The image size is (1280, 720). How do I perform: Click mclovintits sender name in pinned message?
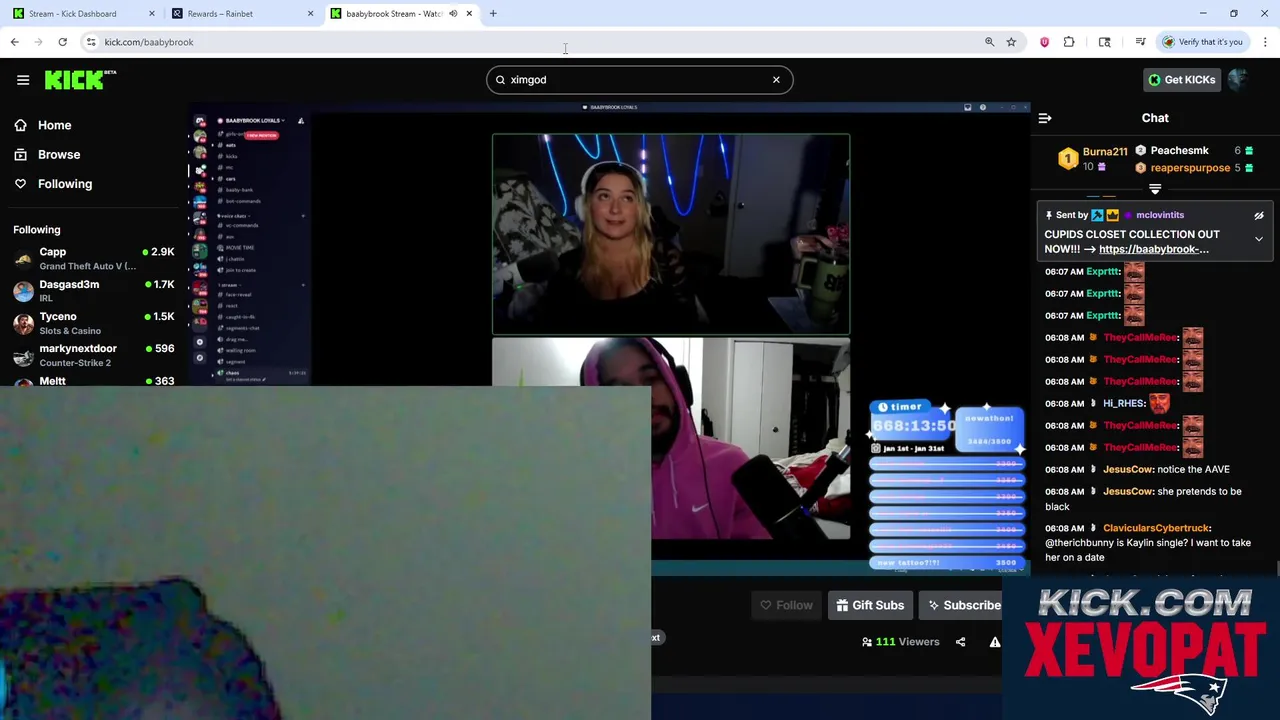coord(1160,215)
